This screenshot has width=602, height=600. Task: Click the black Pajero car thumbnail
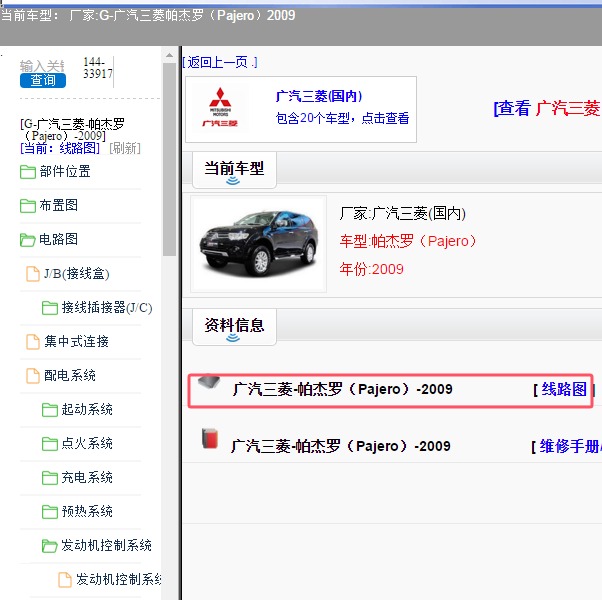pos(259,244)
